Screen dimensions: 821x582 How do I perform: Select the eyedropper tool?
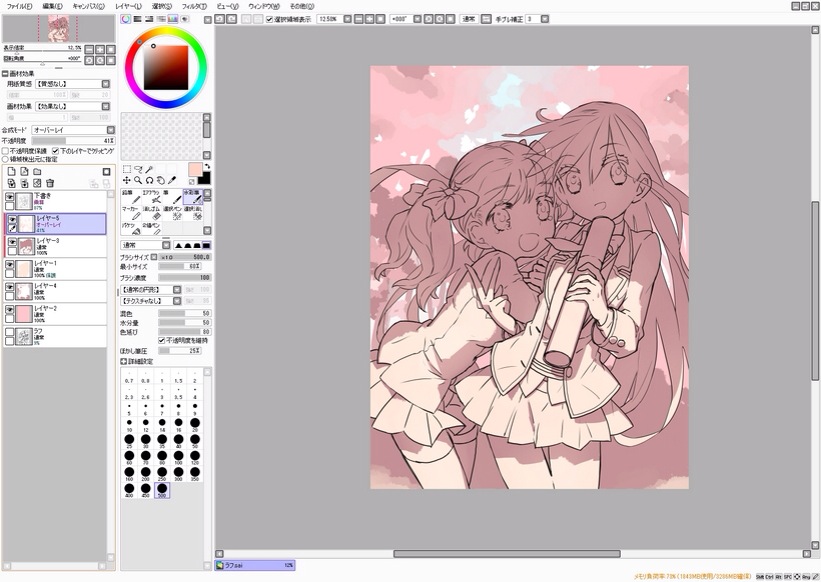point(172,180)
